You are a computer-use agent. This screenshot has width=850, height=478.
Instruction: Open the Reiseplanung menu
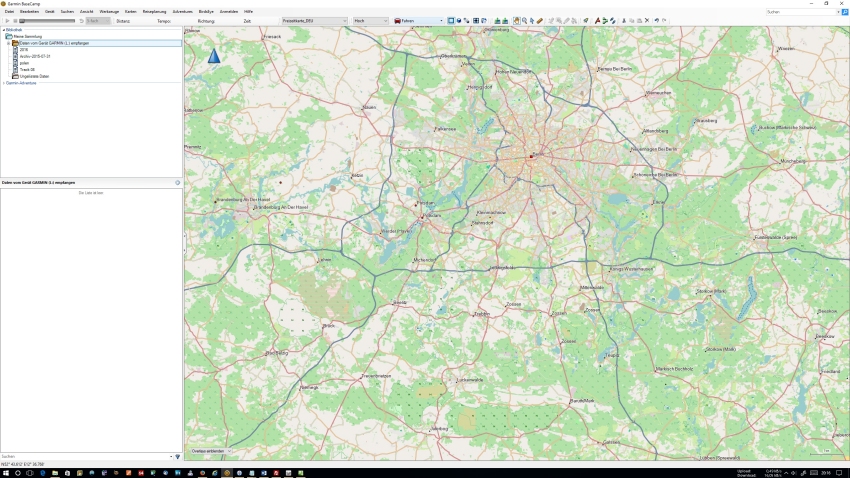(x=154, y=11)
